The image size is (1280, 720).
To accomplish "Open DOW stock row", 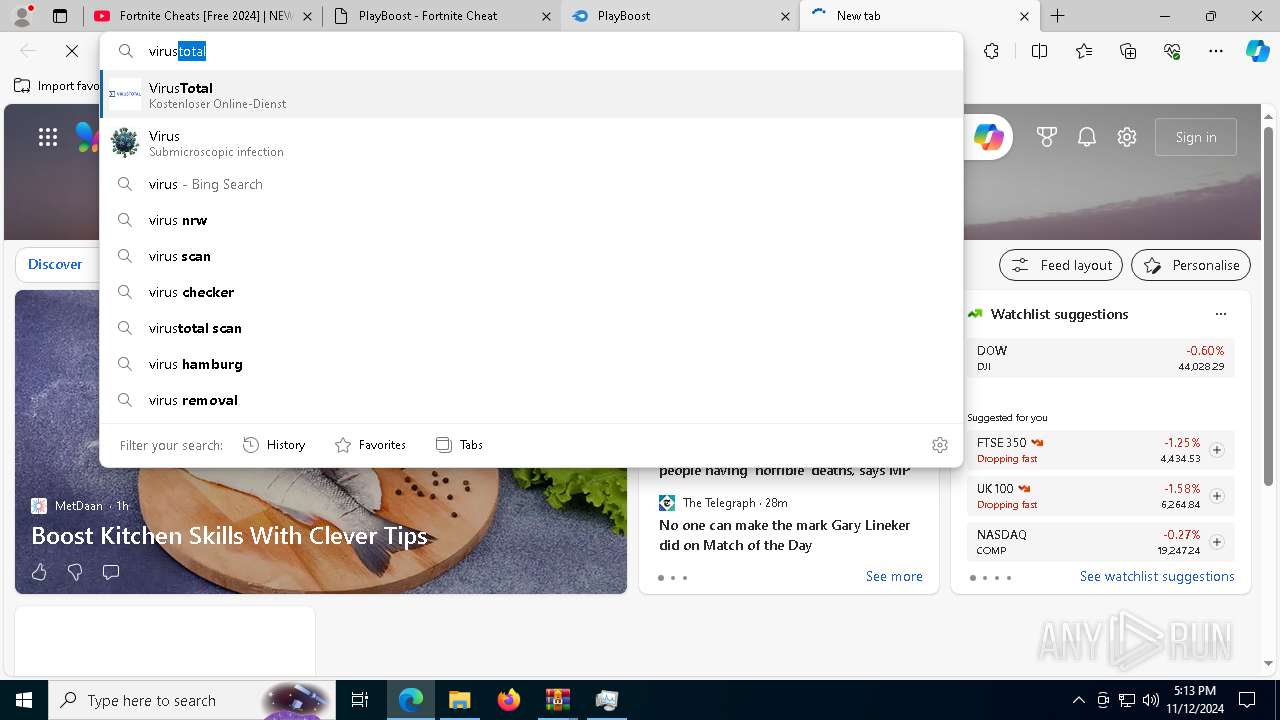I will click(x=1101, y=358).
